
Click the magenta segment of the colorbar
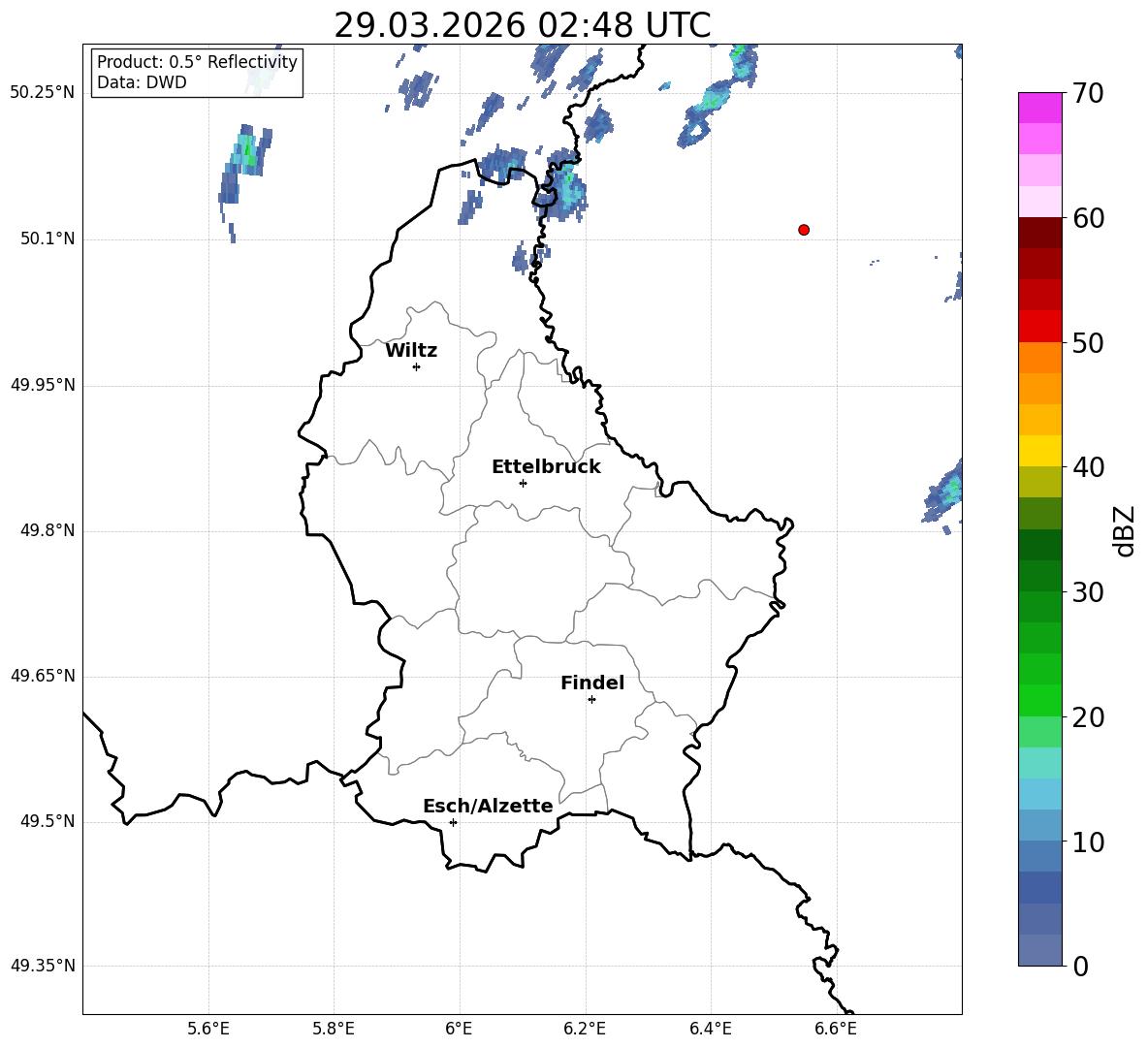coord(1040,109)
